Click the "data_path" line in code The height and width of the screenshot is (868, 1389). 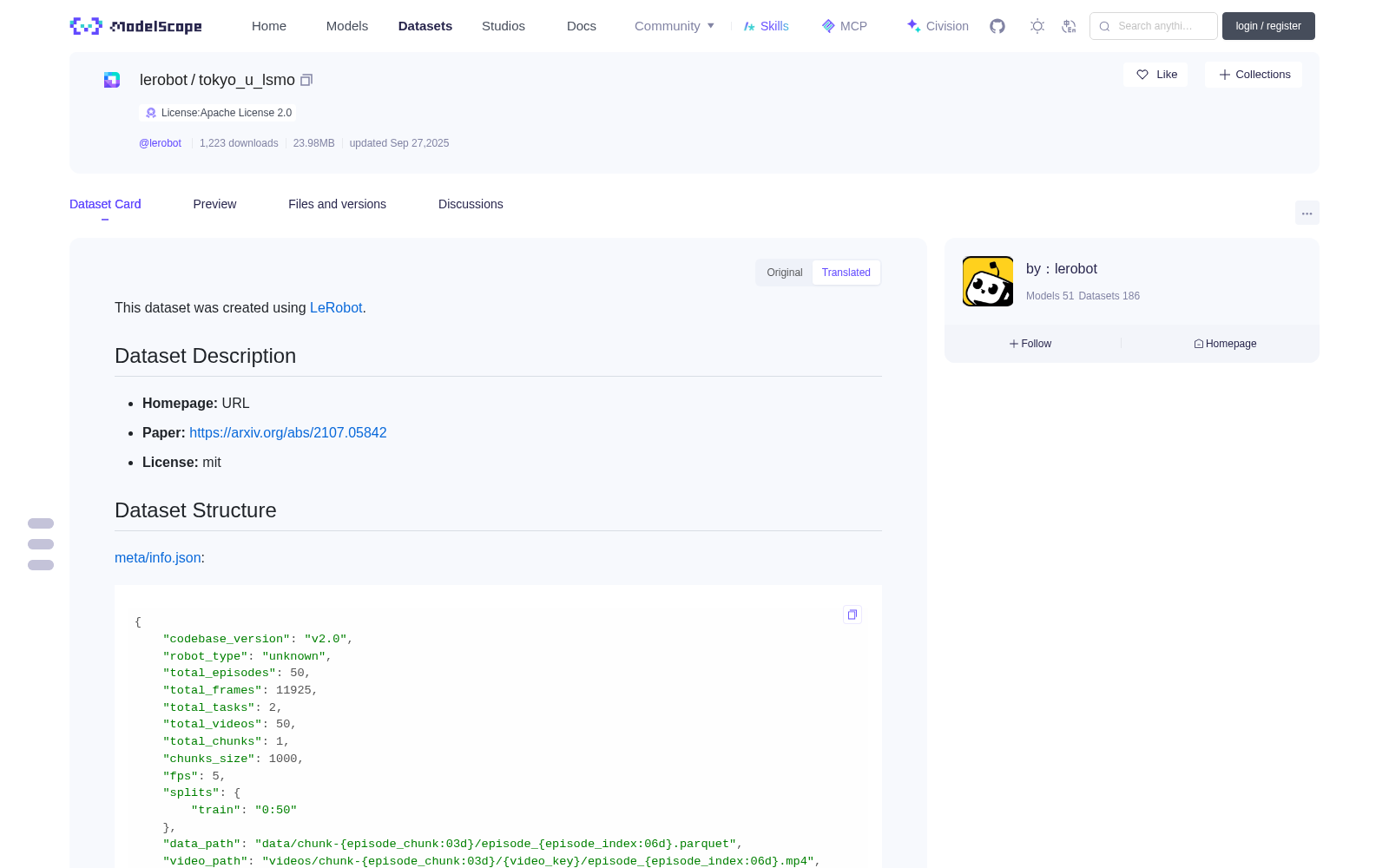tap(452, 844)
